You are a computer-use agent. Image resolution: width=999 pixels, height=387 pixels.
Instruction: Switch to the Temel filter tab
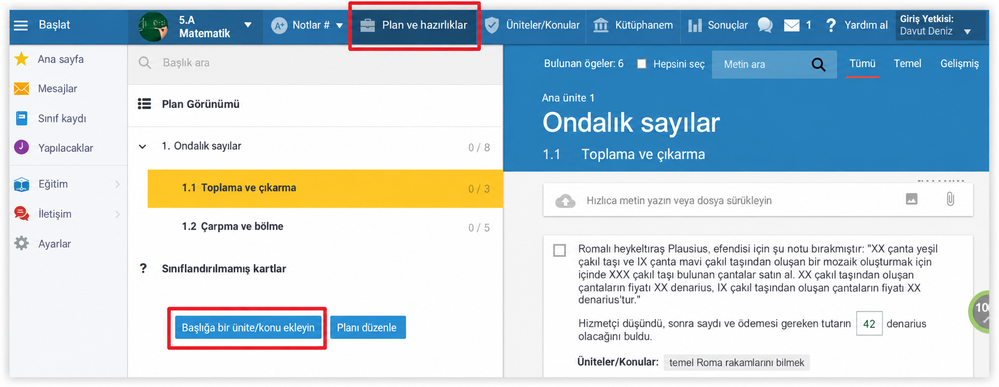click(x=907, y=64)
